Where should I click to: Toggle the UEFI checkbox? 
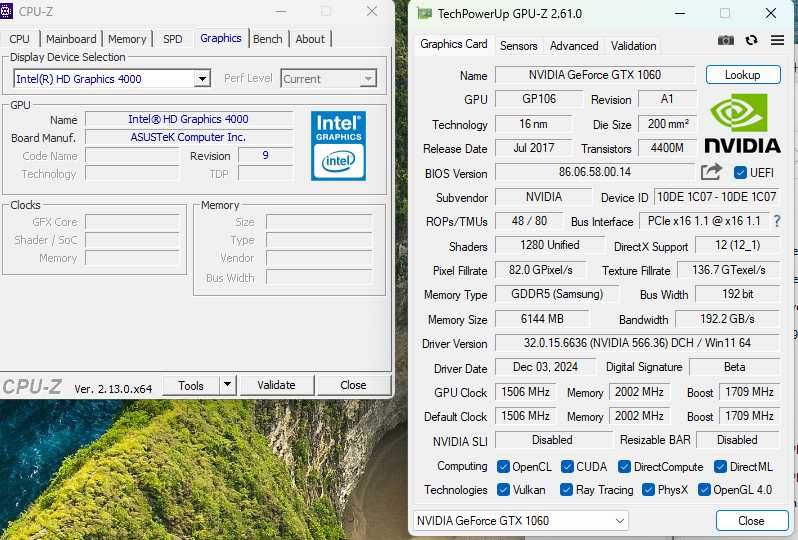(740, 173)
